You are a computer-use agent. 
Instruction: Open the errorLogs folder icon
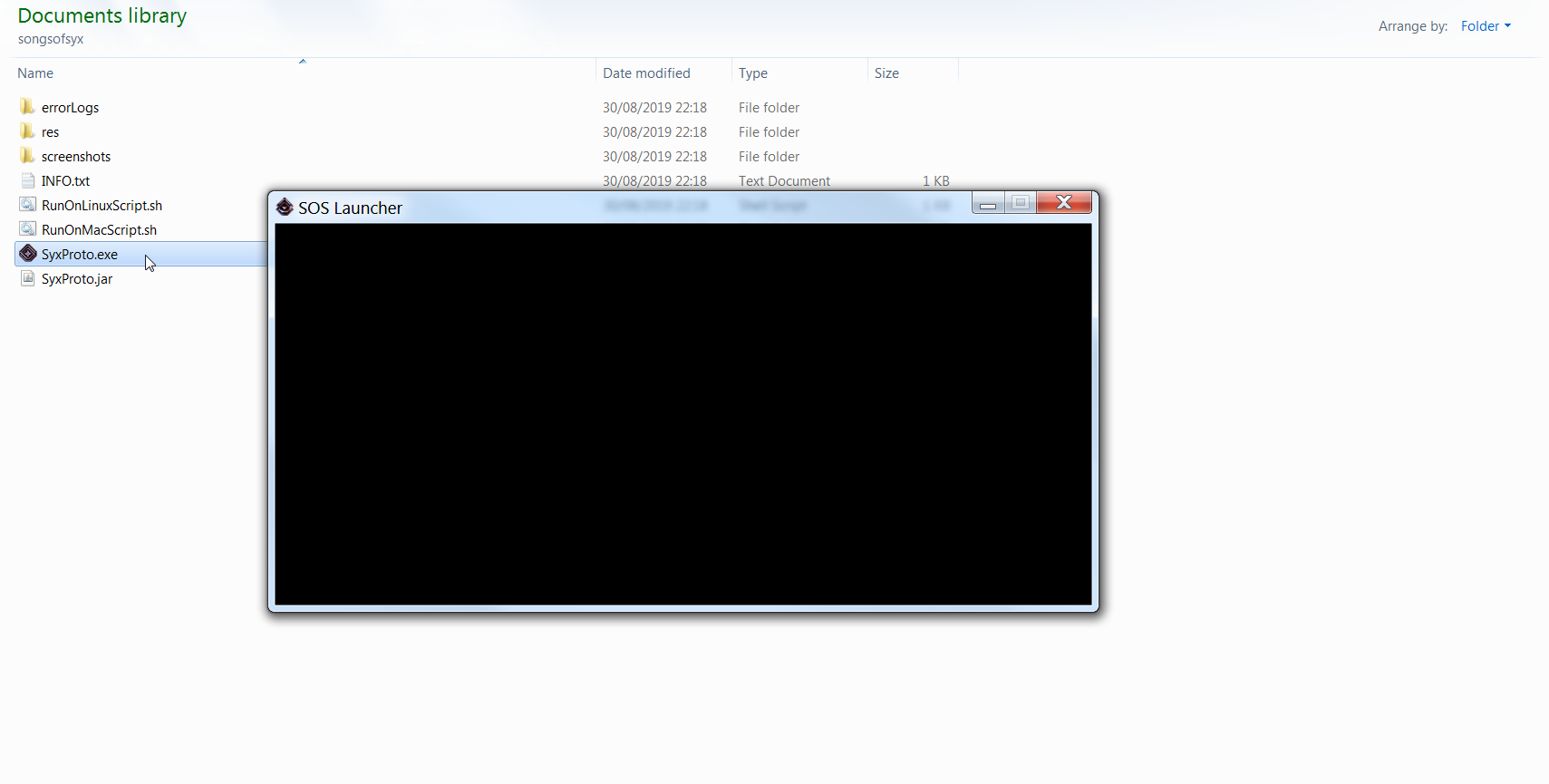click(27, 107)
